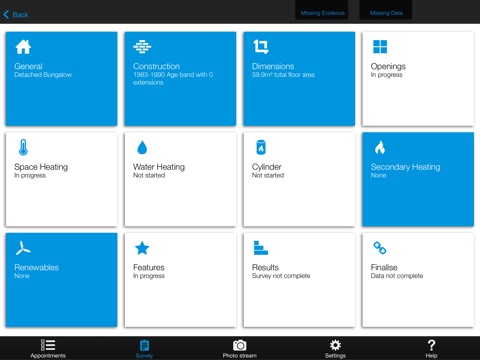Click 'Survey not complete' status text
This screenshot has width=480, height=360.
pyautogui.click(x=281, y=276)
